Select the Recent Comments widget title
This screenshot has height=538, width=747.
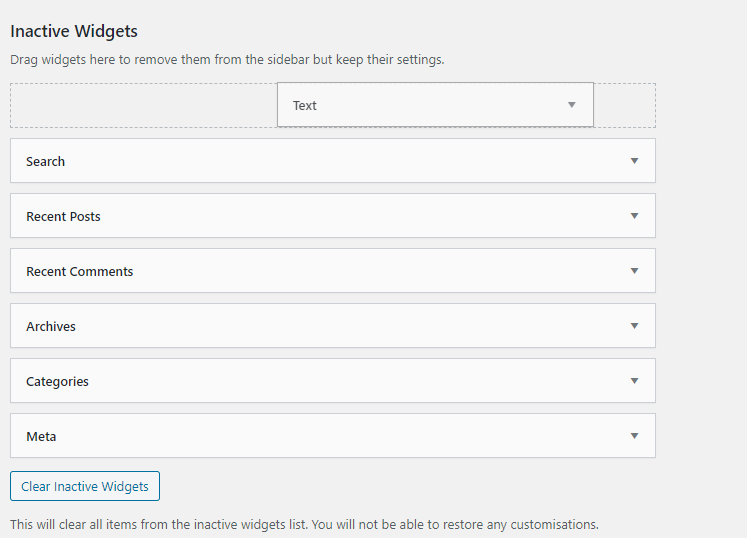pos(80,272)
